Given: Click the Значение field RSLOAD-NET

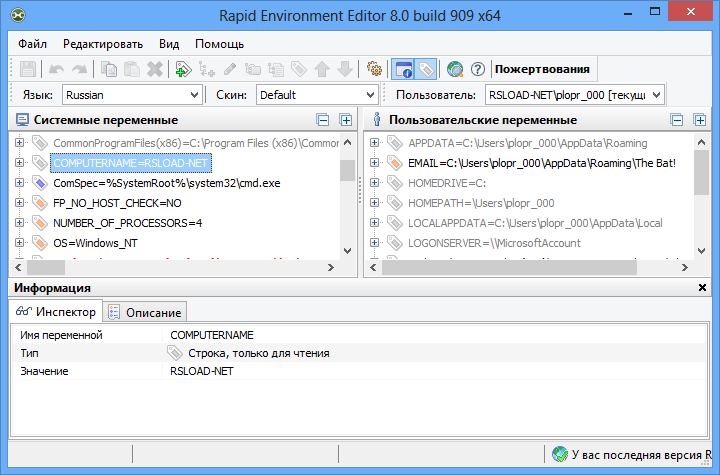Looking at the screenshot, I should pyautogui.click(x=202, y=371).
